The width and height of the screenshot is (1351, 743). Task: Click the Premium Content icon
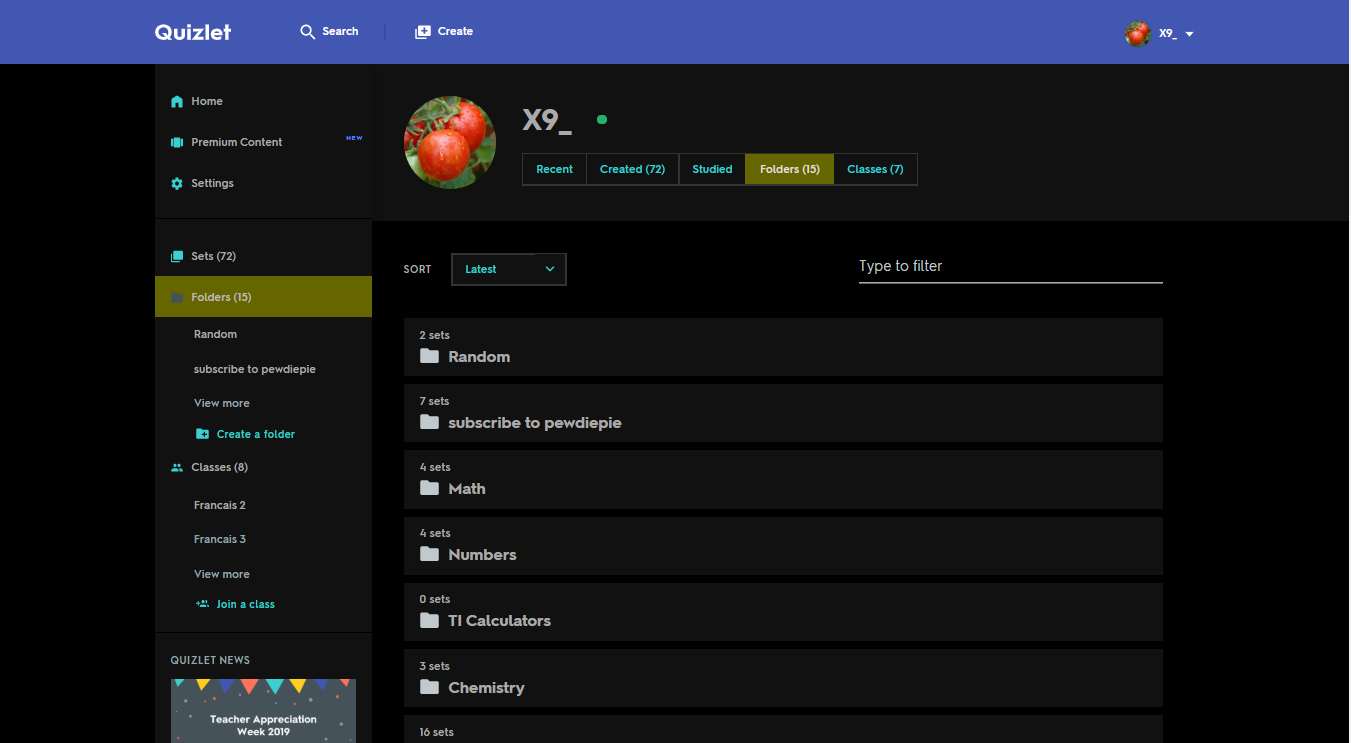pos(177,142)
